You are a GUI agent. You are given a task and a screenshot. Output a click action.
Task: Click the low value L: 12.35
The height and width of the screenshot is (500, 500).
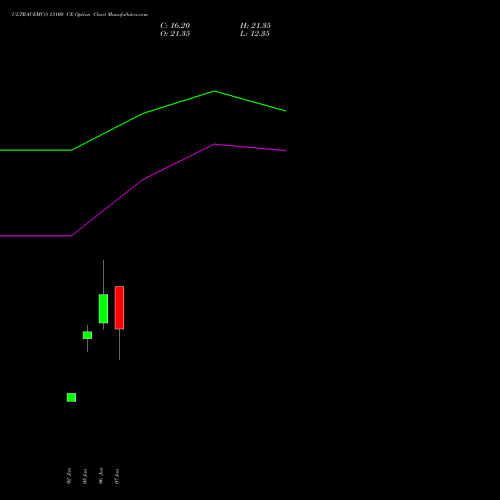tap(255, 34)
